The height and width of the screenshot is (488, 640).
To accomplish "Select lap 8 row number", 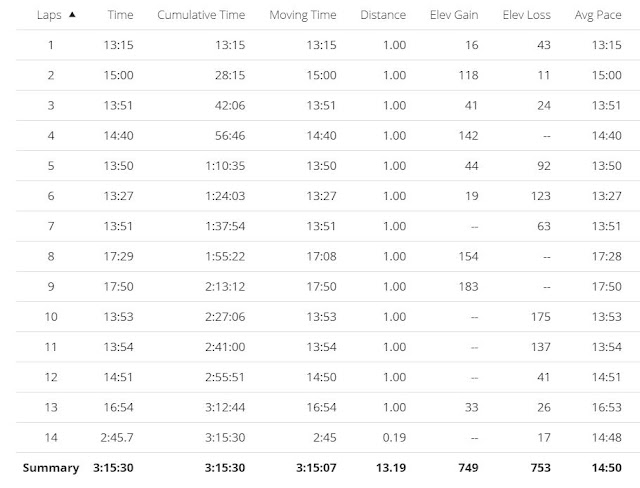I will 51,256.
